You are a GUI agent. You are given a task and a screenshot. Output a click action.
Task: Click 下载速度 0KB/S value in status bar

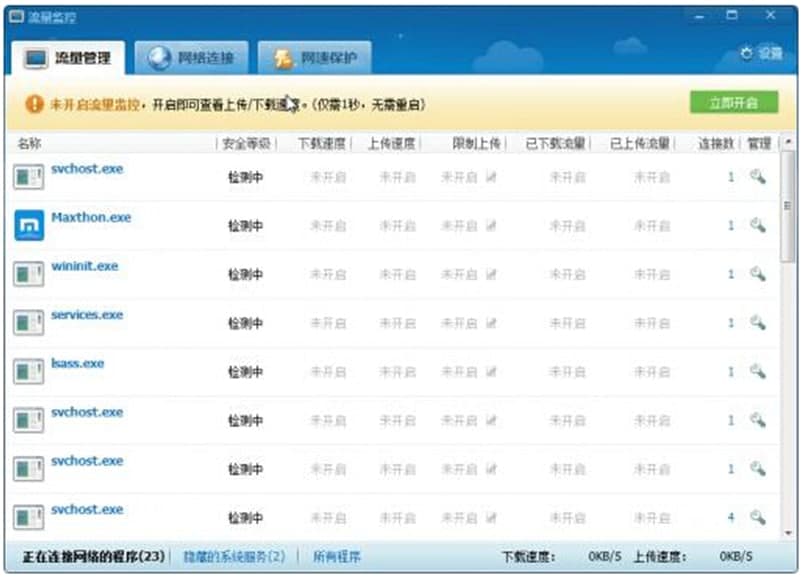[605, 556]
